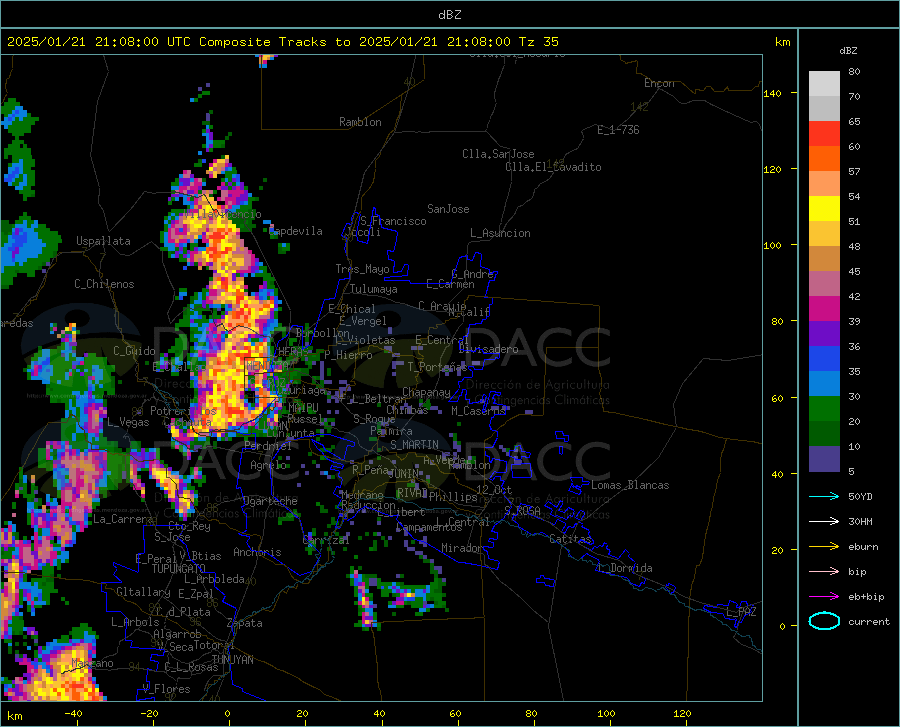This screenshot has width=900, height=727.
Task: Click the 'Gltallary' place label
Action: (143, 592)
